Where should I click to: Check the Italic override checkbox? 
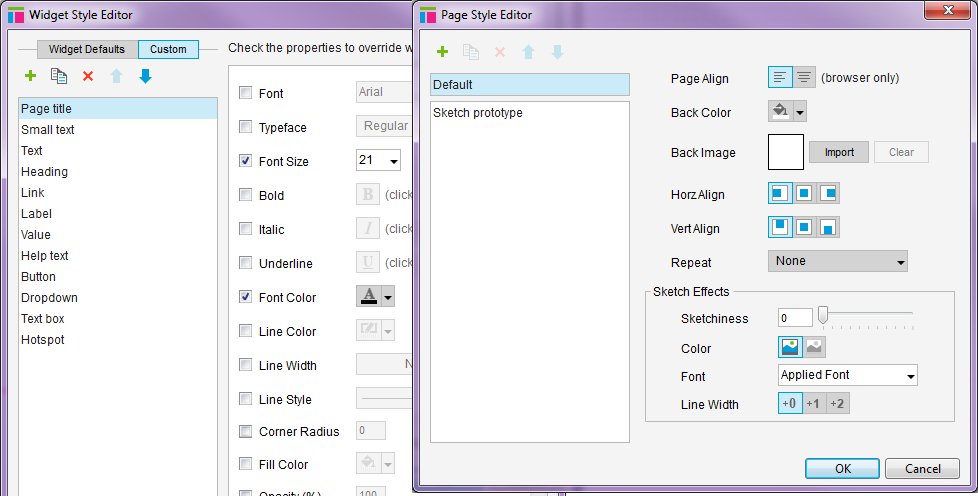246,228
